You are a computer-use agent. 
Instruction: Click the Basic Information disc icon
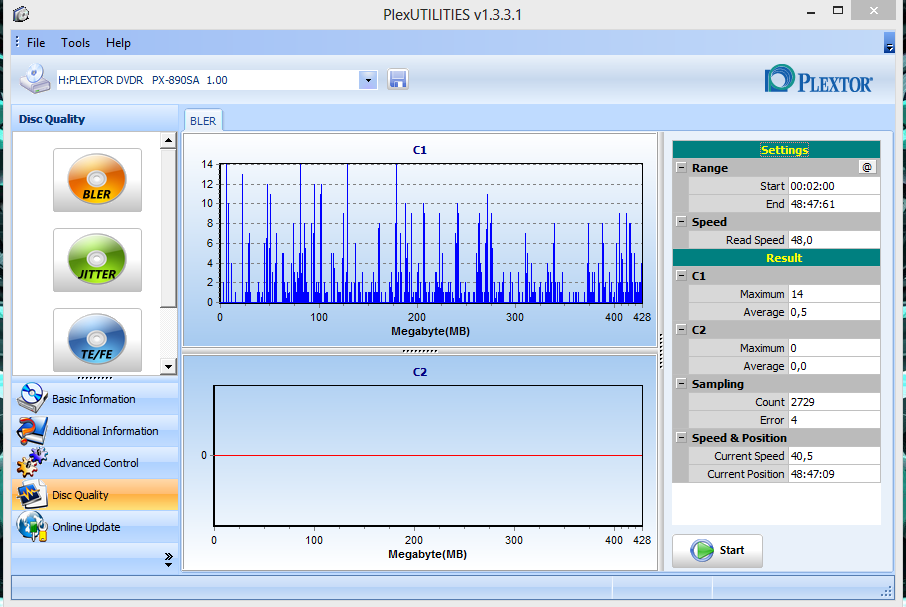click(x=32, y=398)
